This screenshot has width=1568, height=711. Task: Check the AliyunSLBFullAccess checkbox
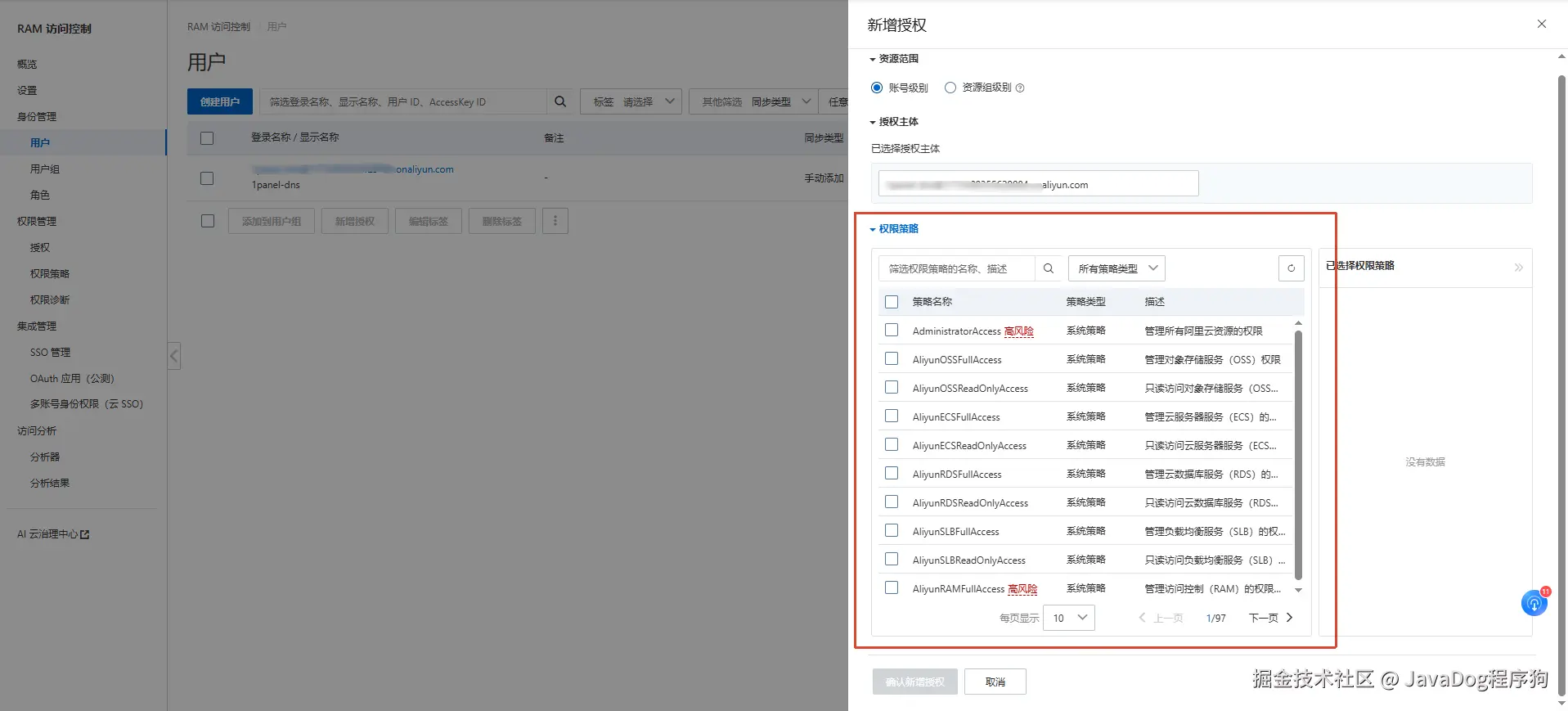click(x=892, y=531)
